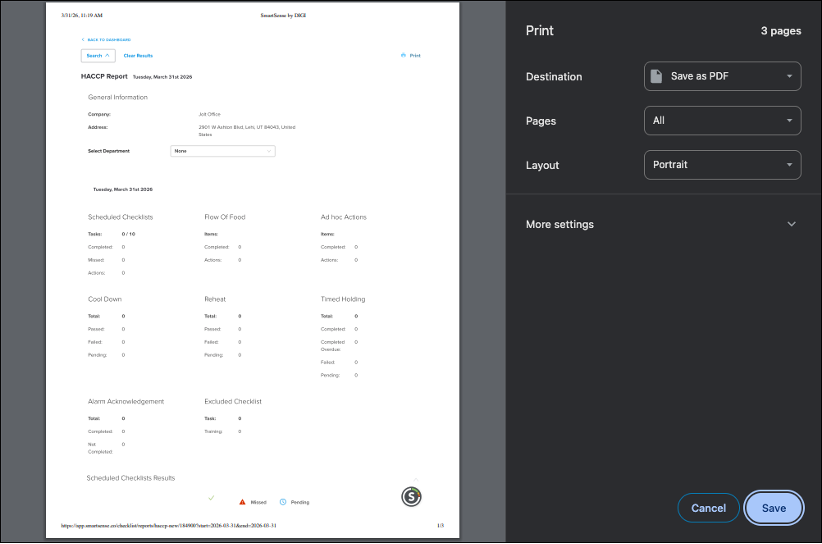Expand the More settings section
Image resolution: width=822 pixels, height=544 pixels.
663,224
